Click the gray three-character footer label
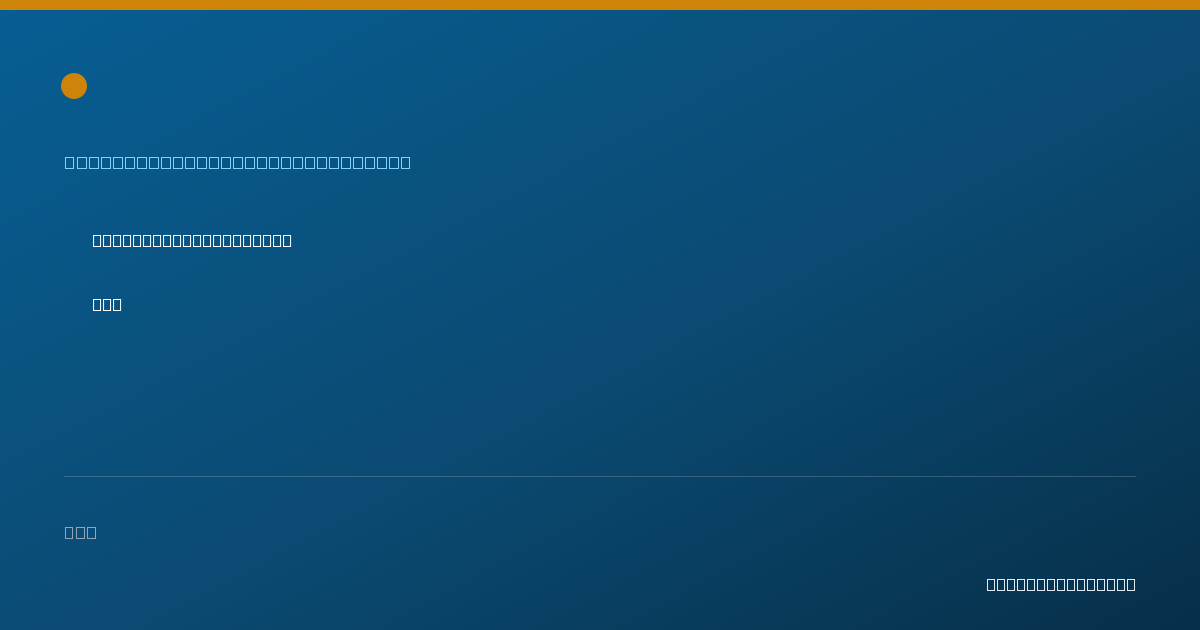This screenshot has height=630, width=1200. coord(81,532)
